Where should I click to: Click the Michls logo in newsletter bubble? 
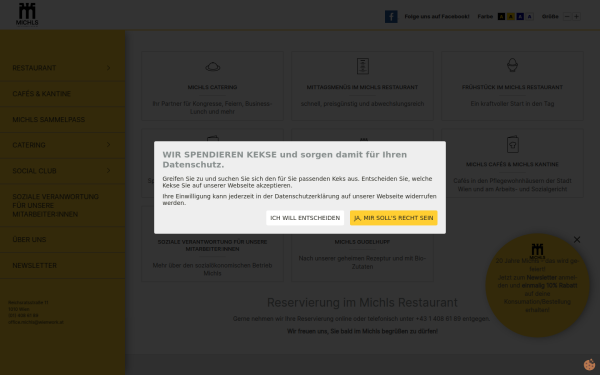[537, 251]
